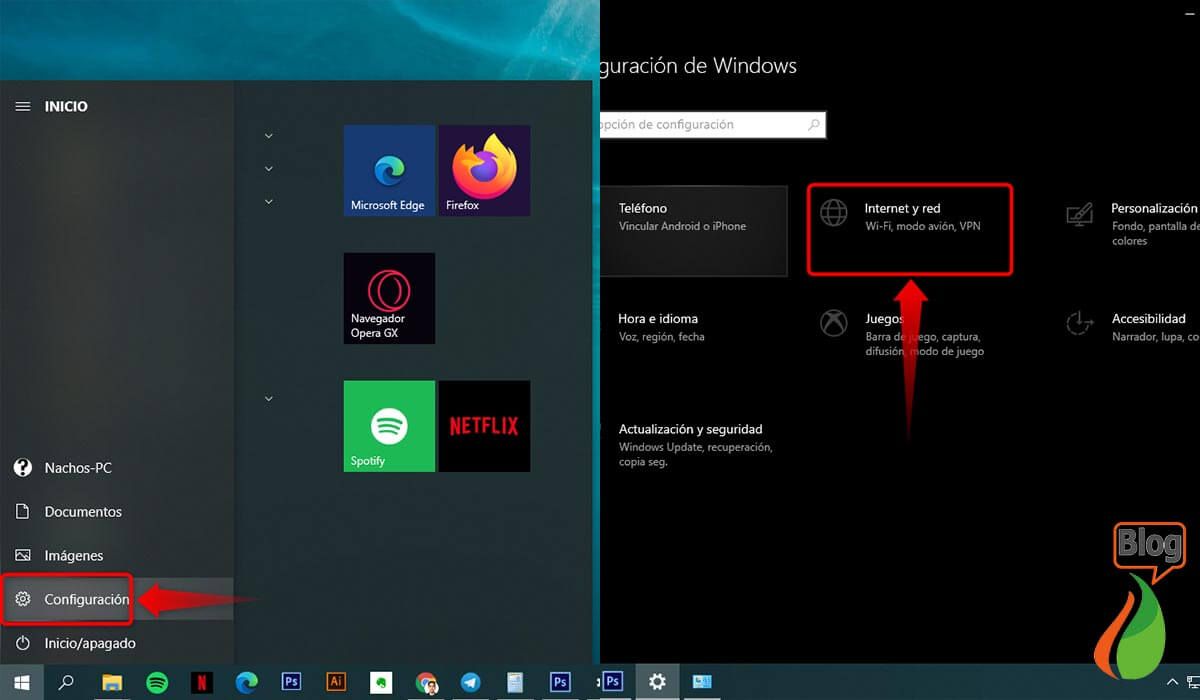Open the Microsoft Edge tile in Start menu

click(389, 171)
